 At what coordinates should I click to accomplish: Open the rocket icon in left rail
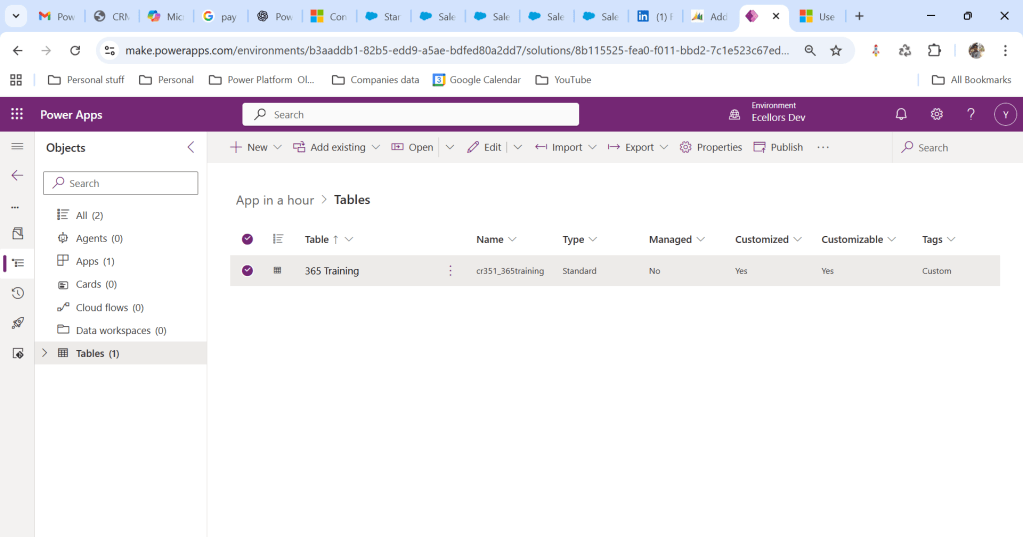point(17,323)
